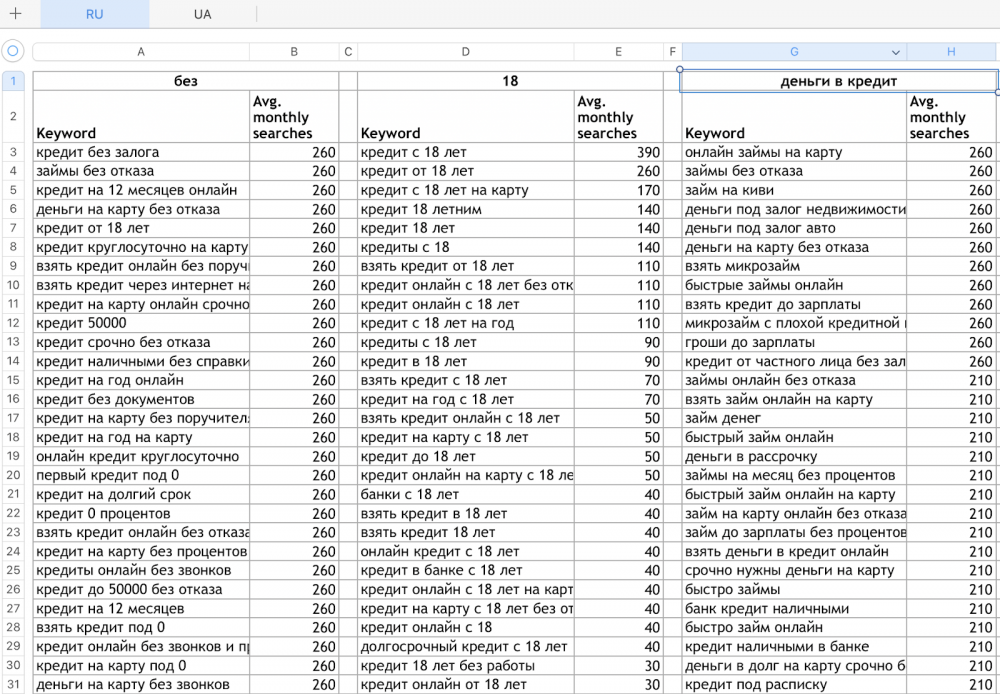The width and height of the screenshot is (1000, 694).
Task: Select the RU sheet tab
Action: click(94, 14)
